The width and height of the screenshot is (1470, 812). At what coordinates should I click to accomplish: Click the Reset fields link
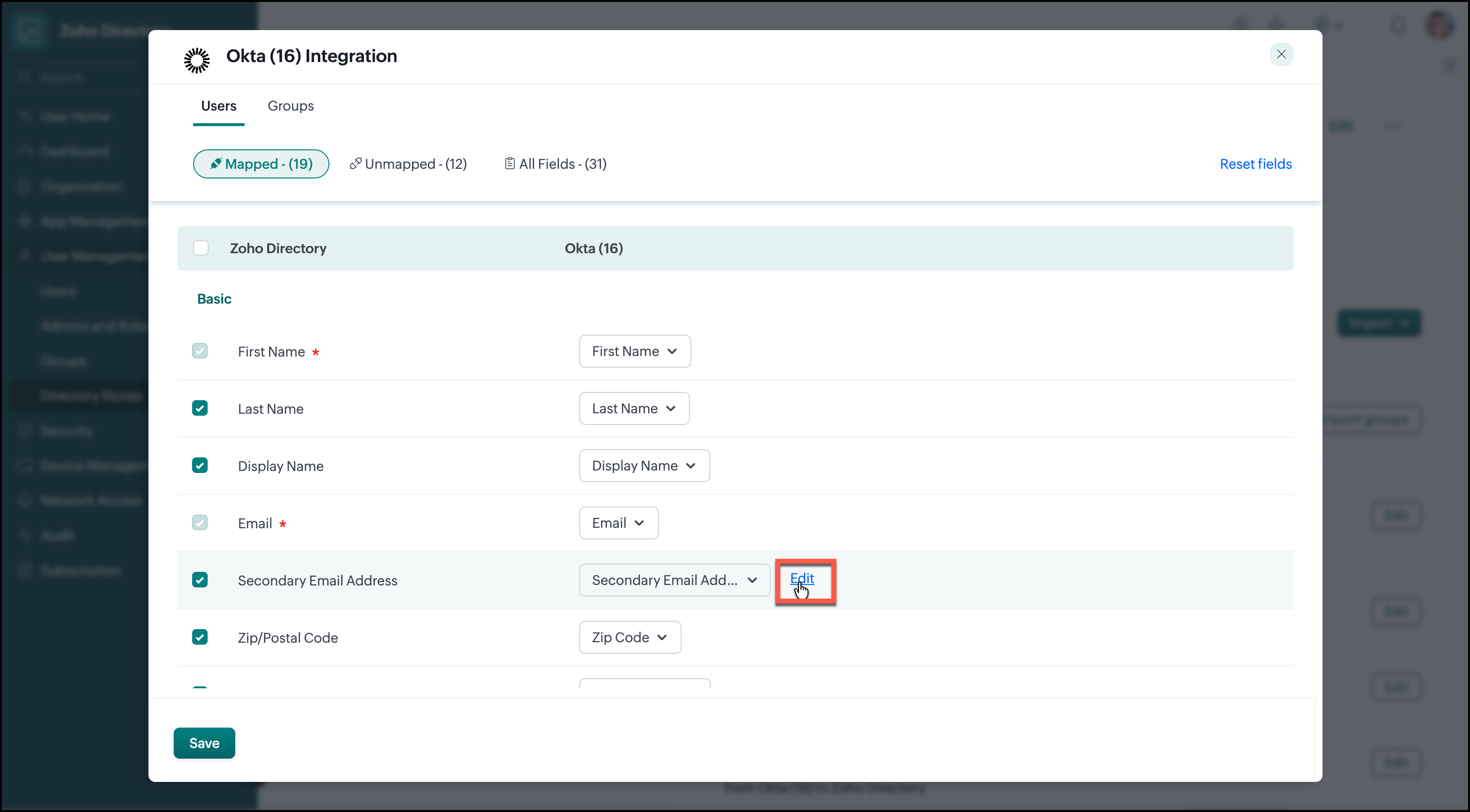[1256, 164]
